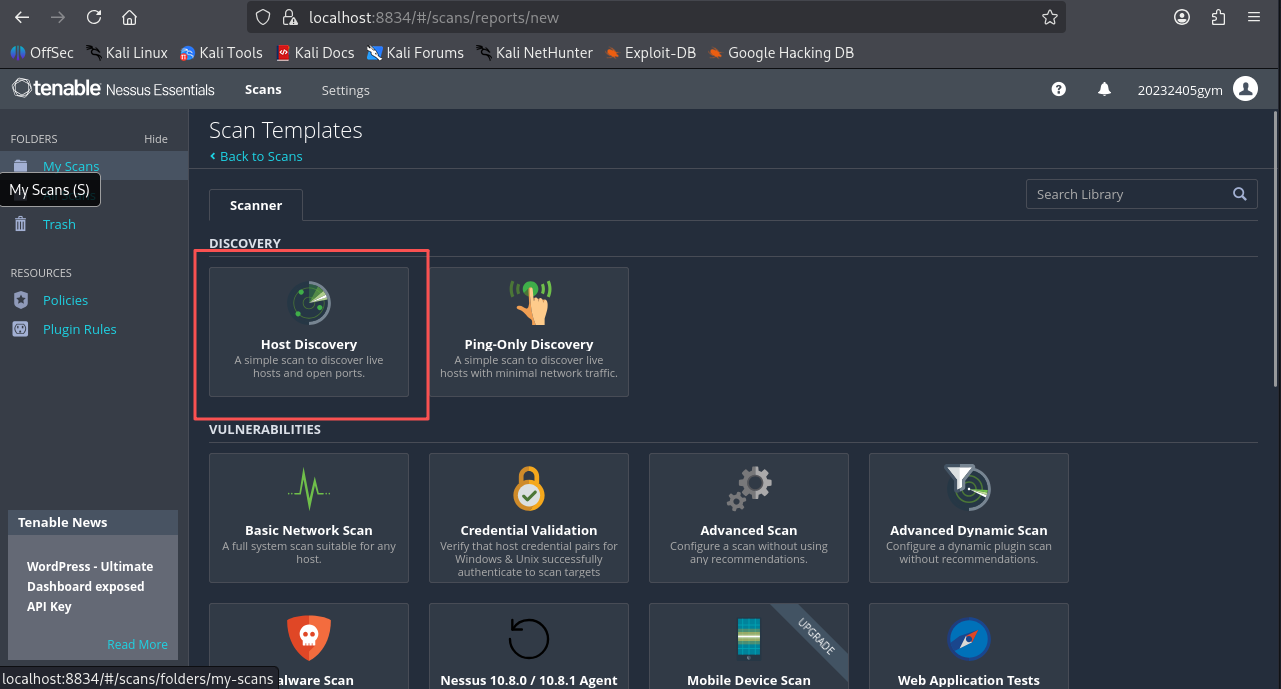Click the Host Discovery radar icon

click(309, 302)
